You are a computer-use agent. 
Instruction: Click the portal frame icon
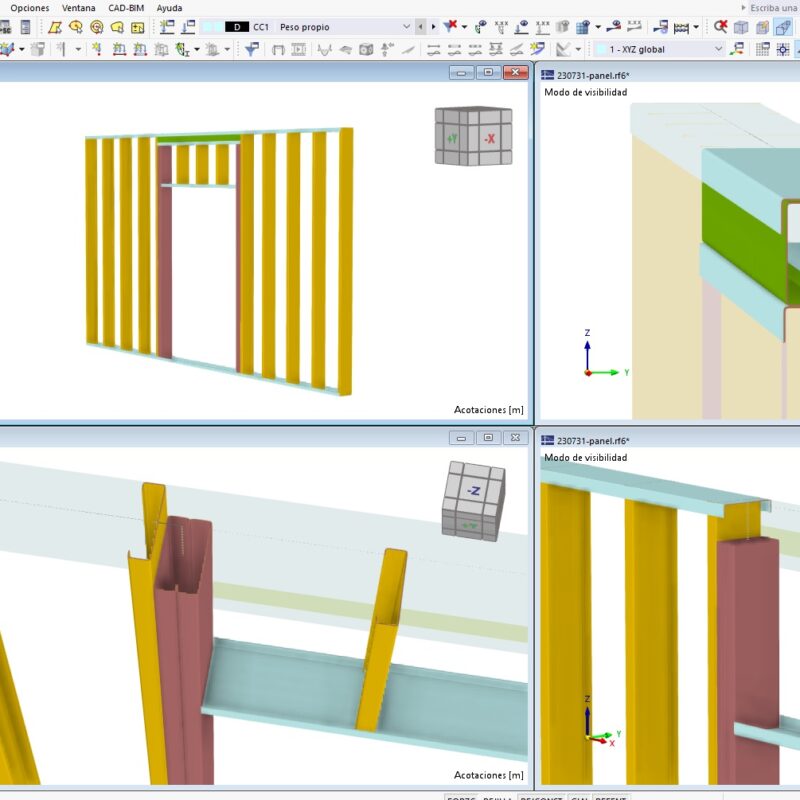pyautogui.click(x=278, y=50)
